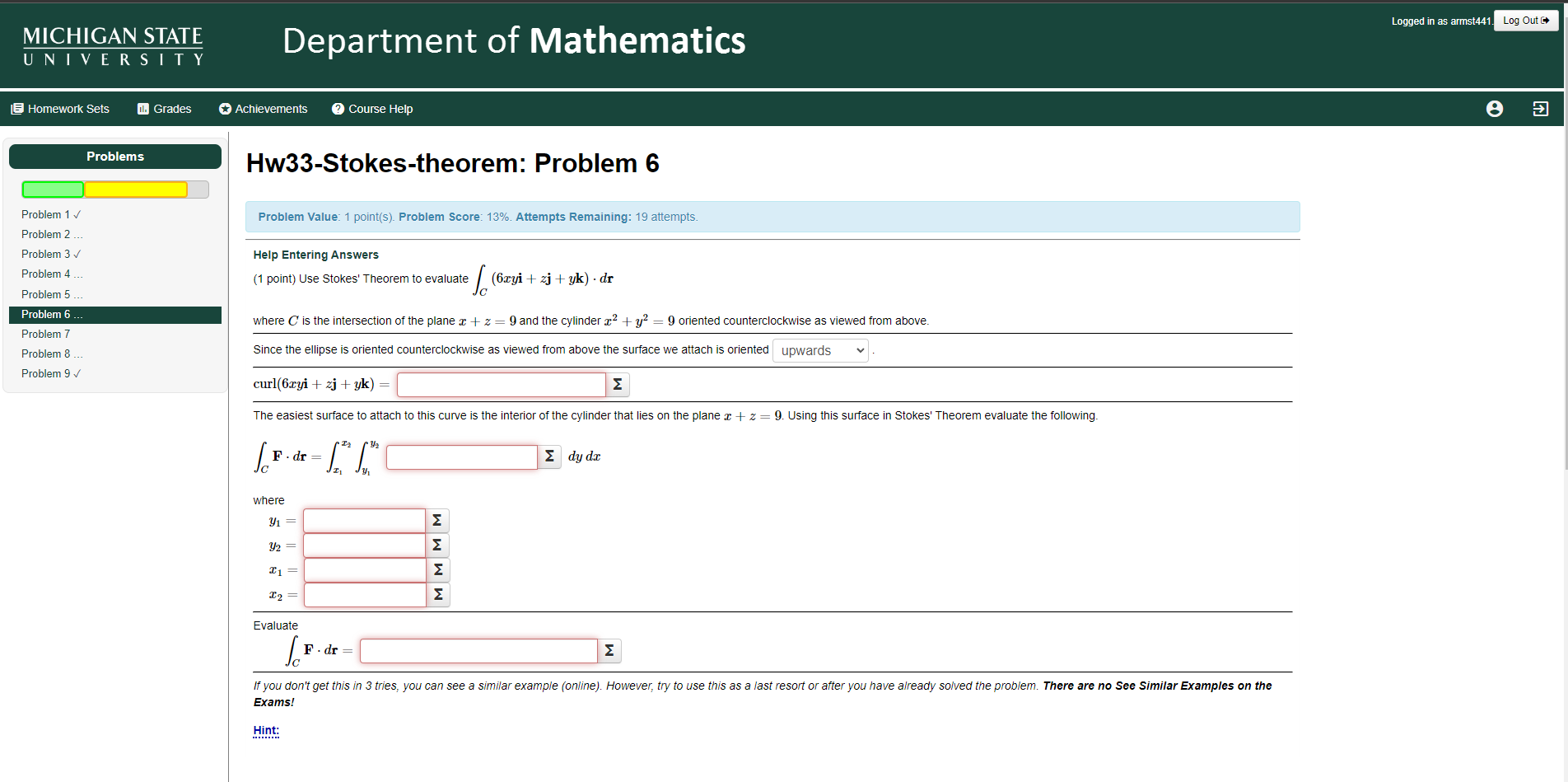Image resolution: width=1568 pixels, height=782 pixels.
Task: Open equation editor for x2 field
Action: 438,595
